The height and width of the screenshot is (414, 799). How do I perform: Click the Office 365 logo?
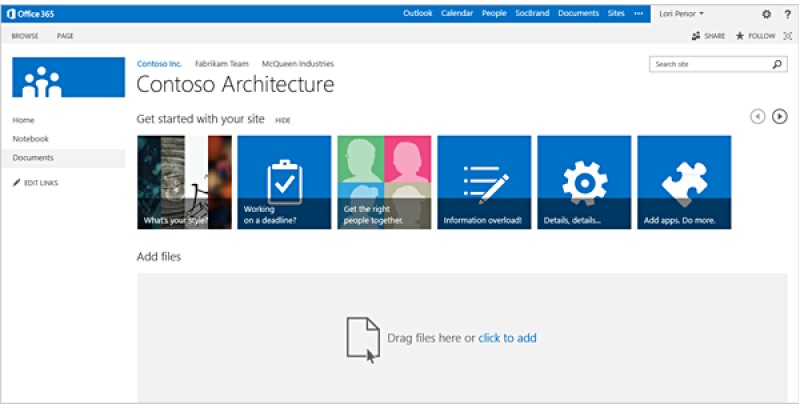coord(31,14)
